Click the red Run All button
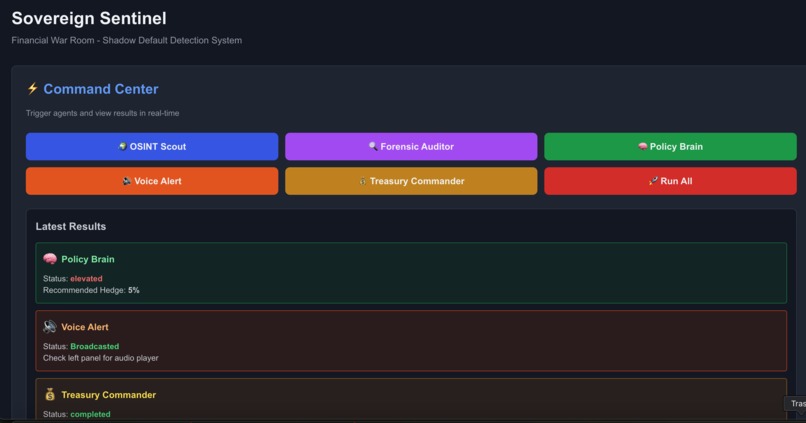Image resolution: width=806 pixels, height=423 pixels. click(x=670, y=181)
